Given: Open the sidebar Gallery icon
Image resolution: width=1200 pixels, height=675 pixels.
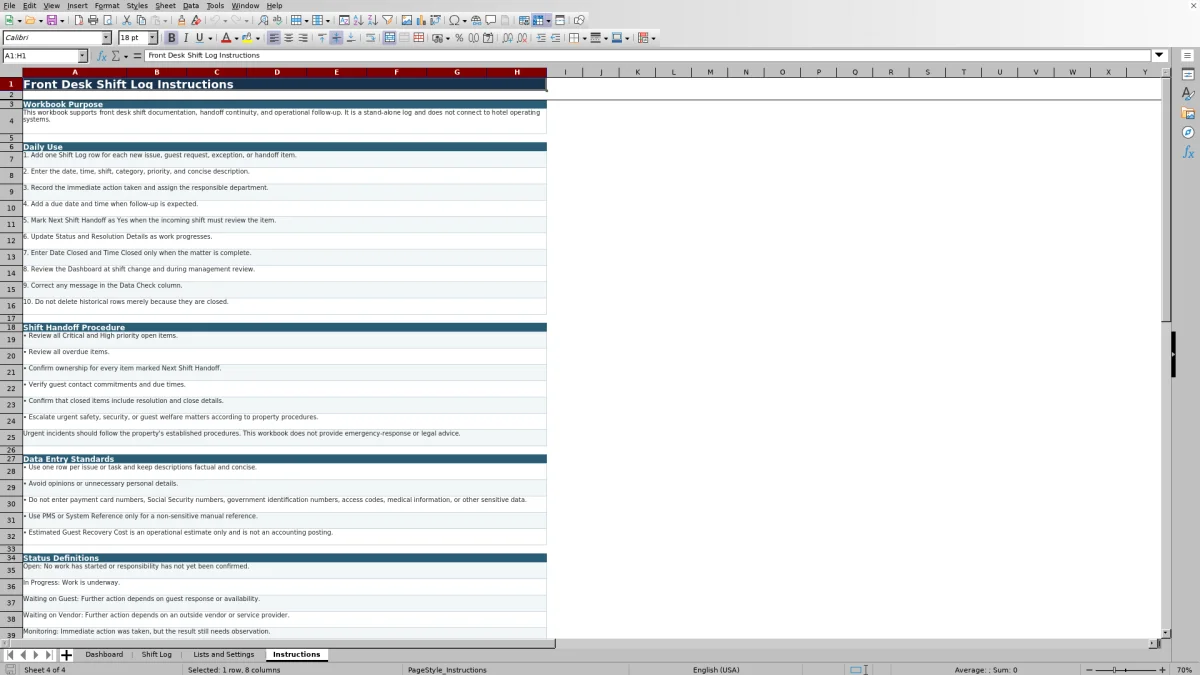Looking at the screenshot, I should pyautogui.click(x=1188, y=113).
